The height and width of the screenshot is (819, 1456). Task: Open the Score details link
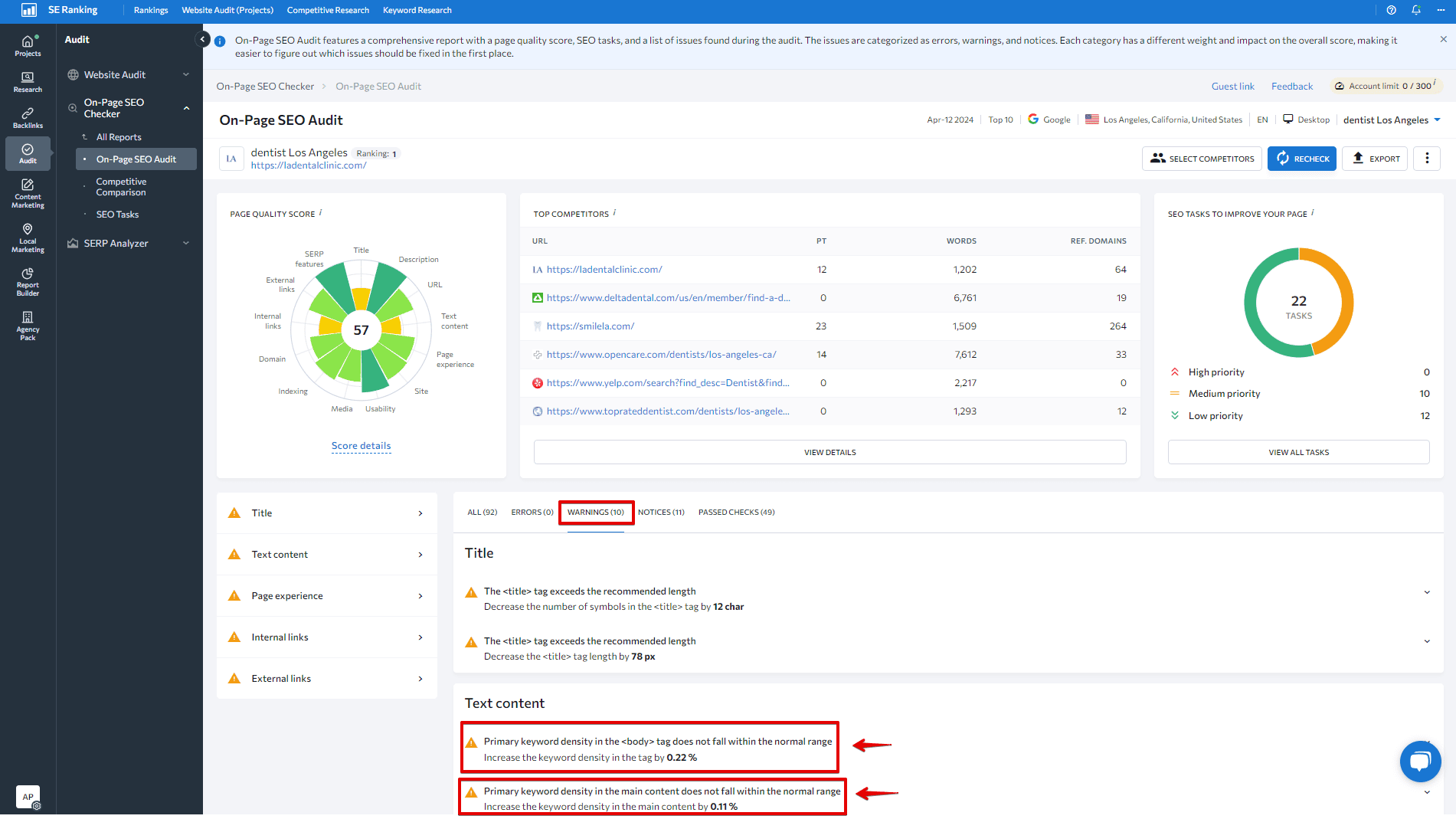(362, 446)
